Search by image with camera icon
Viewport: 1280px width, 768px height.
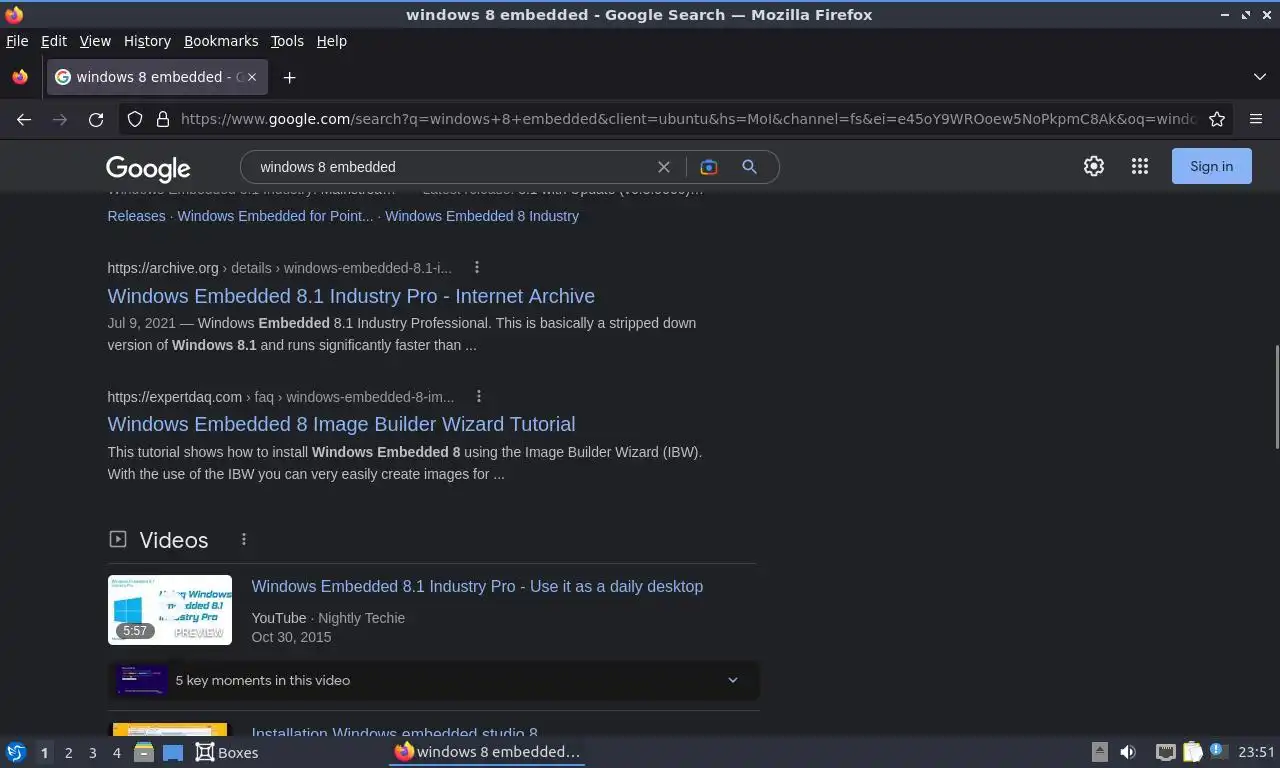(709, 167)
